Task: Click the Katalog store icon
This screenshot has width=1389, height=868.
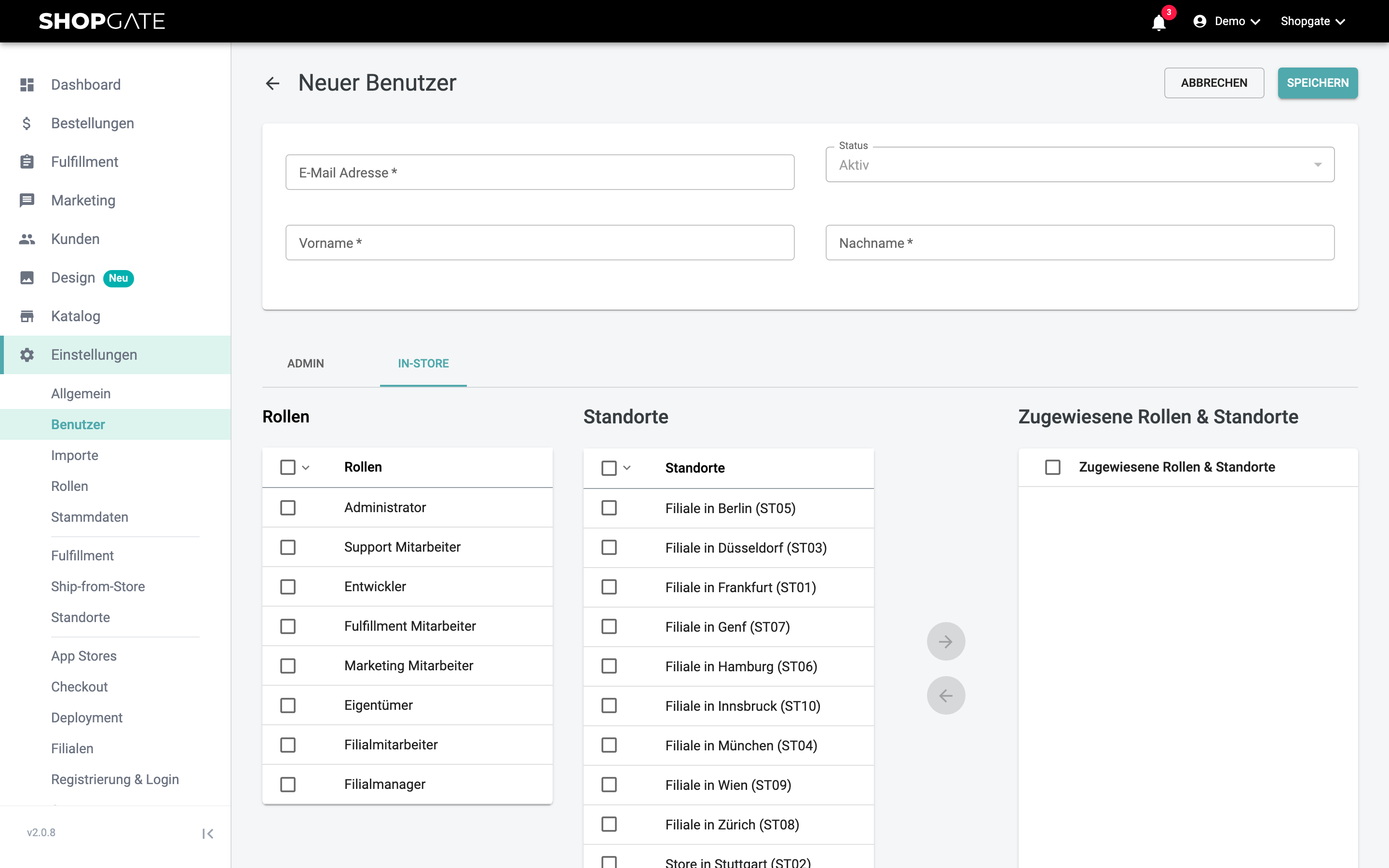Action: pyautogui.click(x=27, y=316)
